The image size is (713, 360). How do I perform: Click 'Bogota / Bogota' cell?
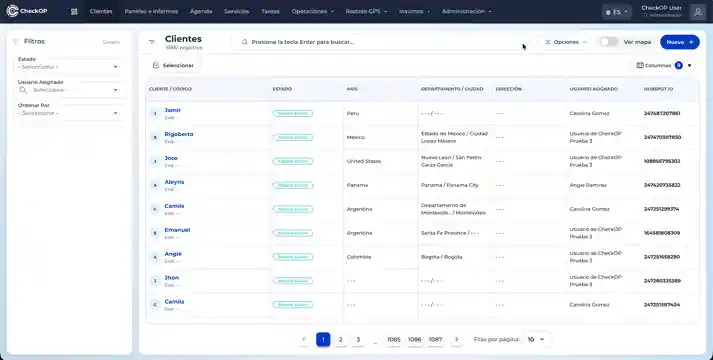coord(442,257)
